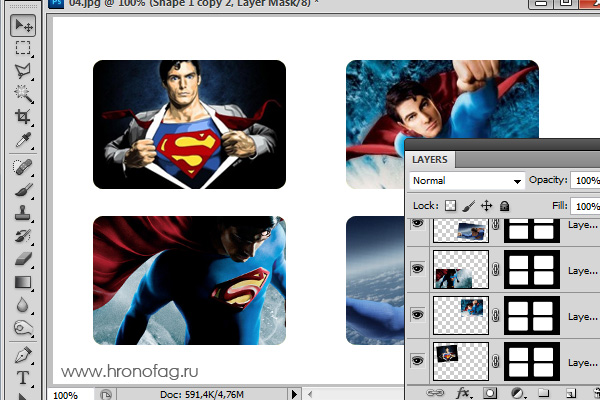Switch to the LAYERS tab
The width and height of the screenshot is (600, 400).
coord(430,160)
